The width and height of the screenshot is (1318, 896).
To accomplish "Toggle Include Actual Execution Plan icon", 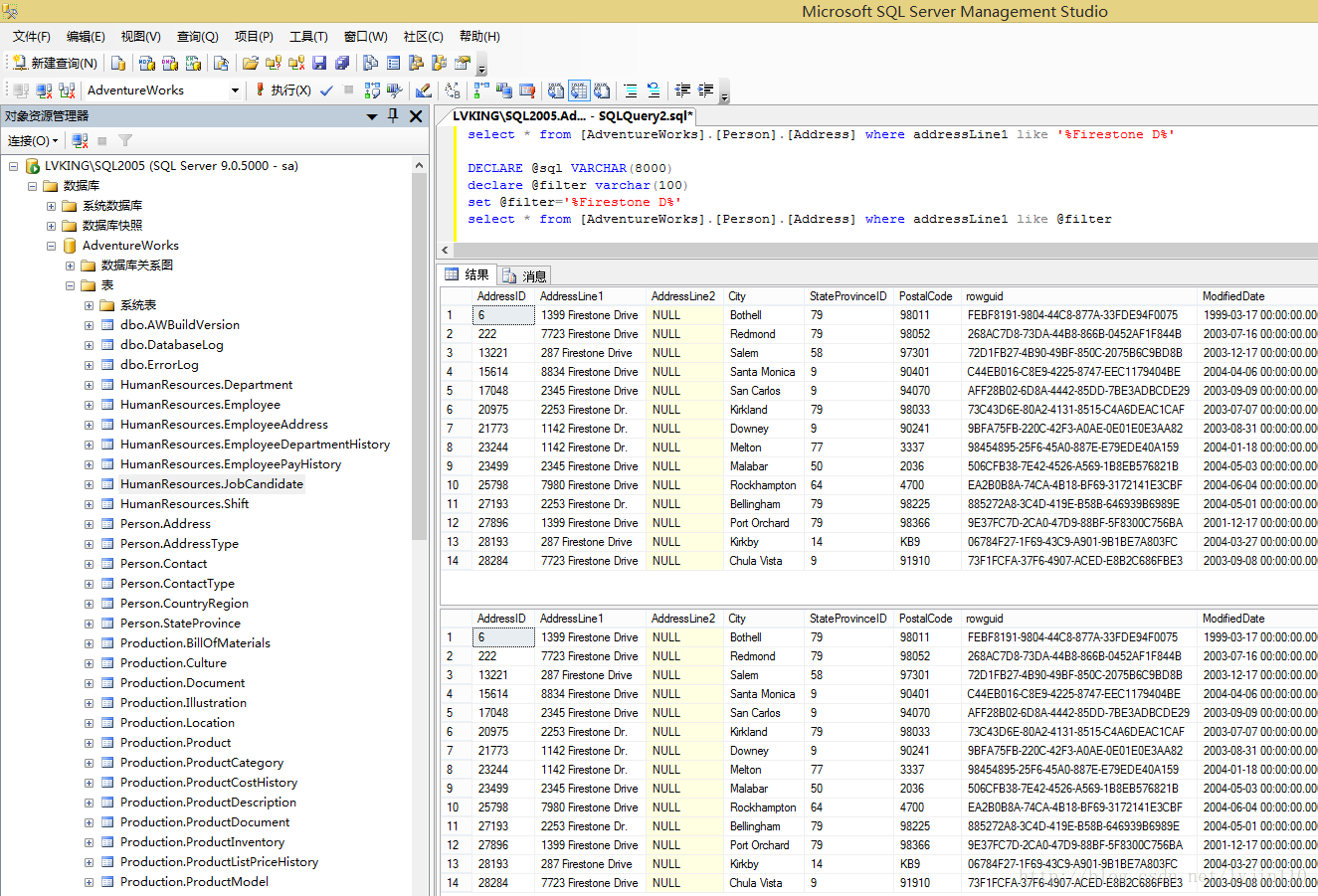I will [x=481, y=90].
